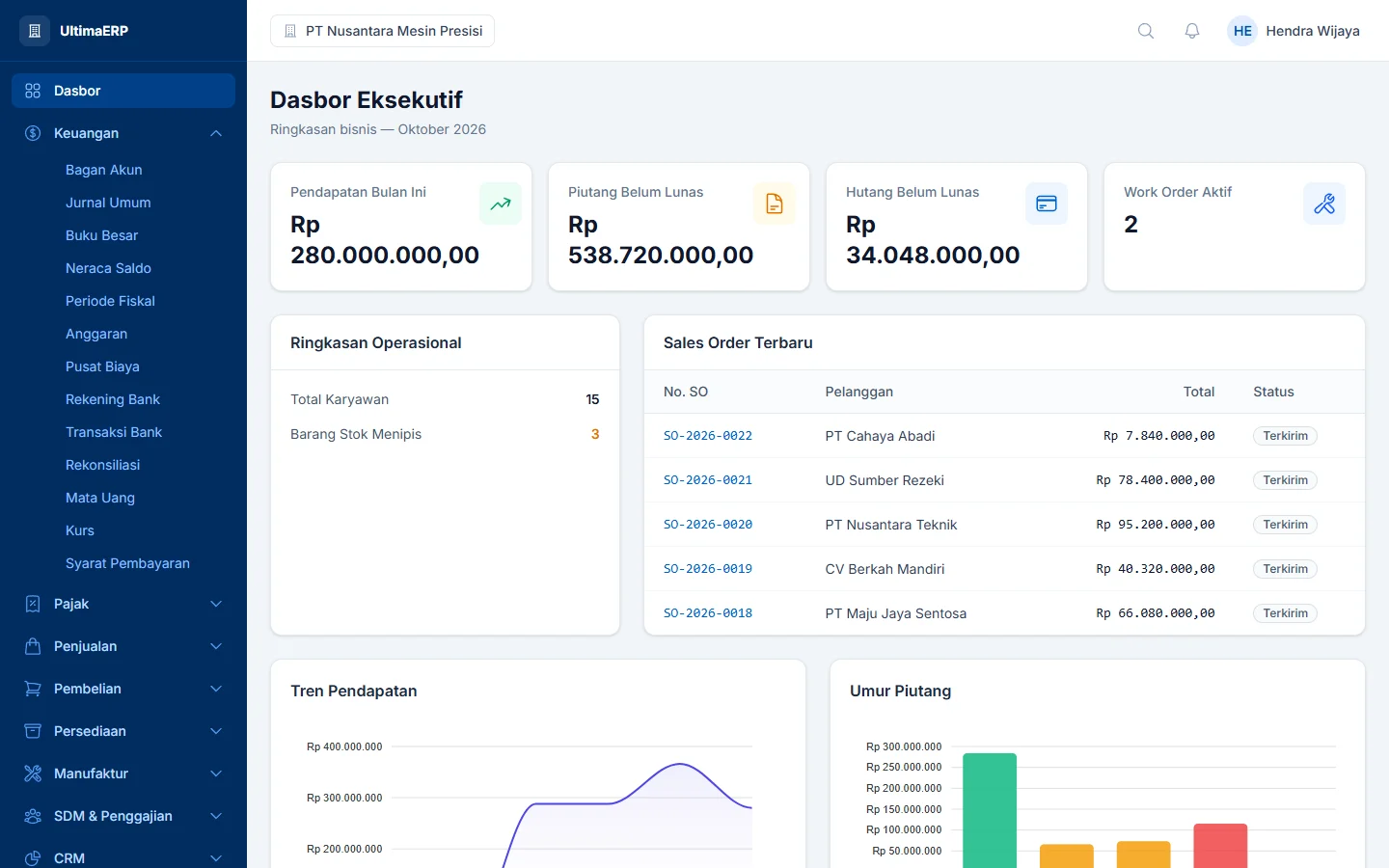Click the Pembelian cart icon
The image size is (1389, 868).
coord(33,689)
